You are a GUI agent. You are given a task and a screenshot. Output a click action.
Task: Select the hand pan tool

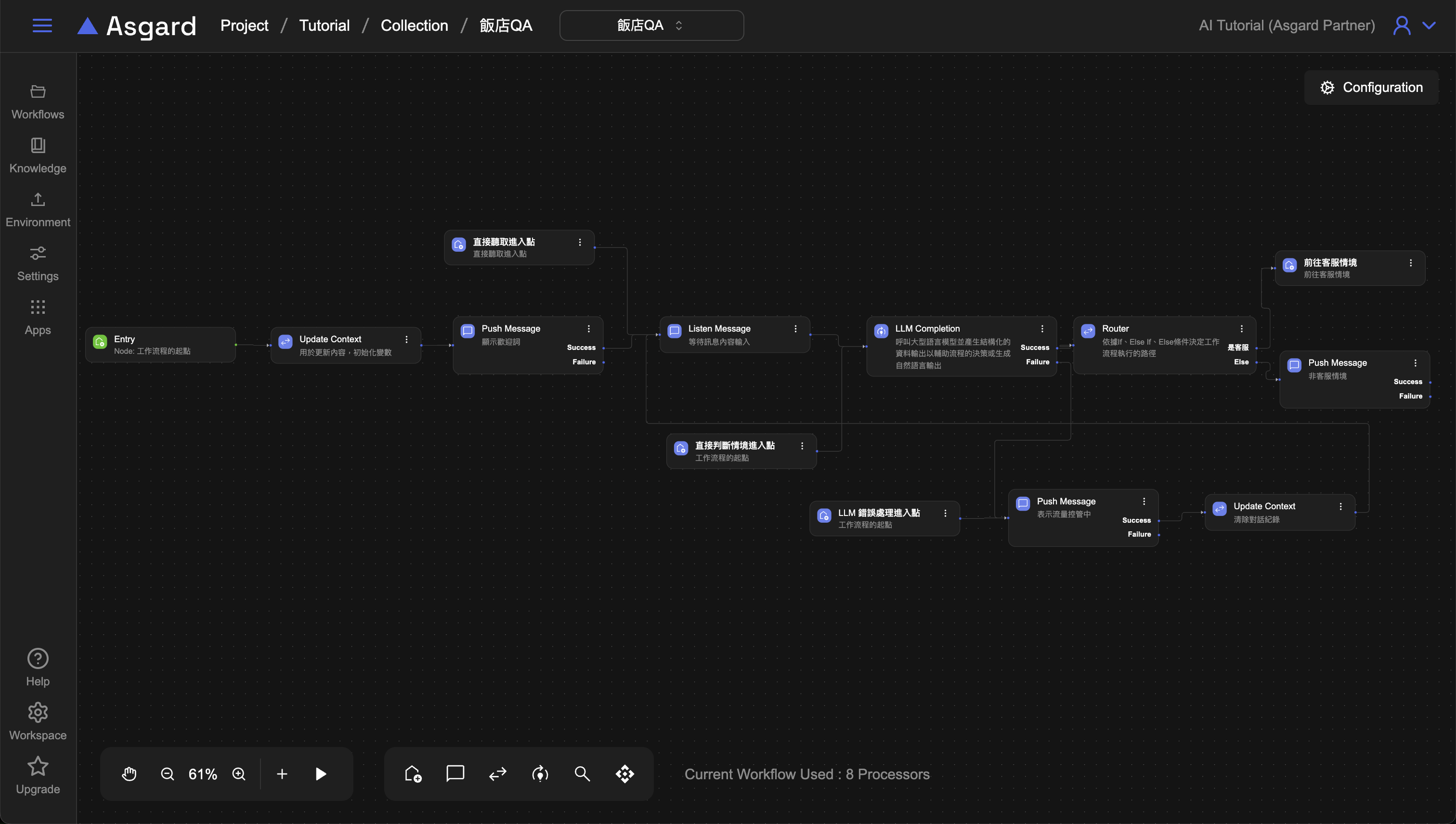(129, 773)
